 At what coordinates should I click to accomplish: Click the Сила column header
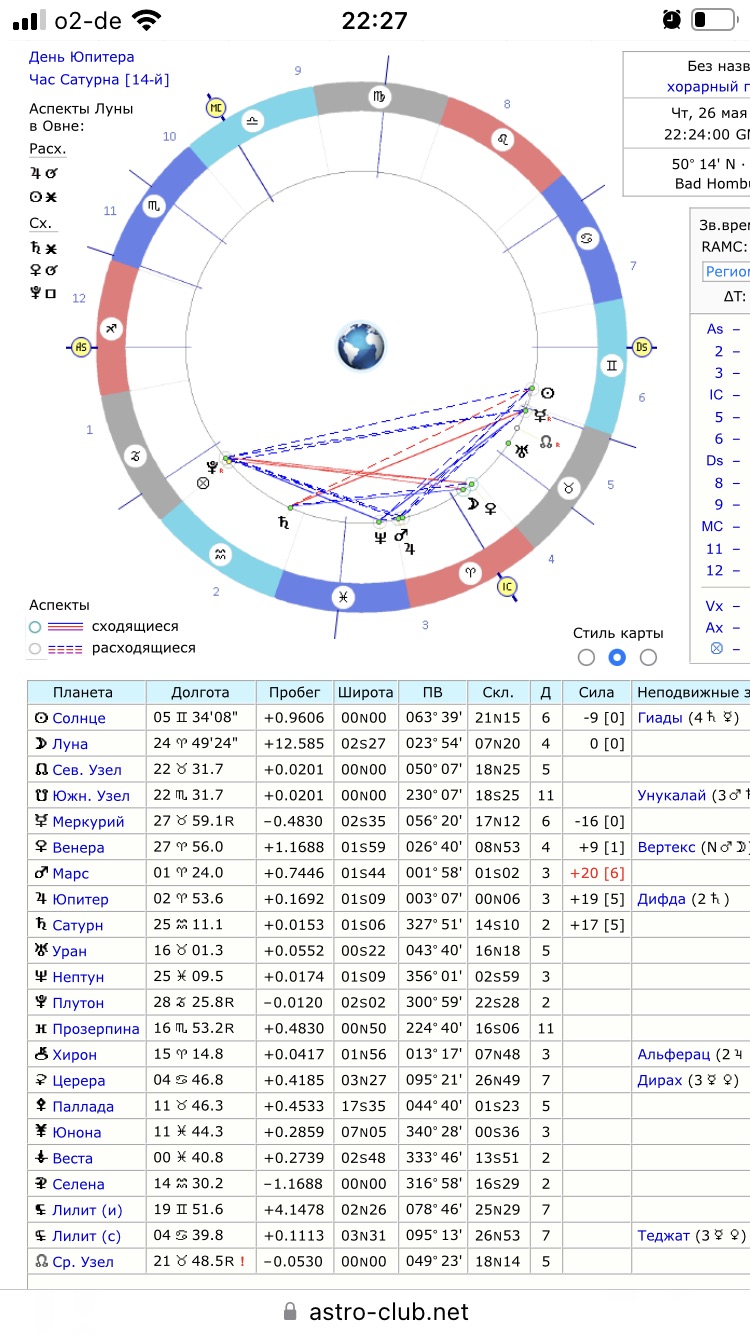coord(597,692)
